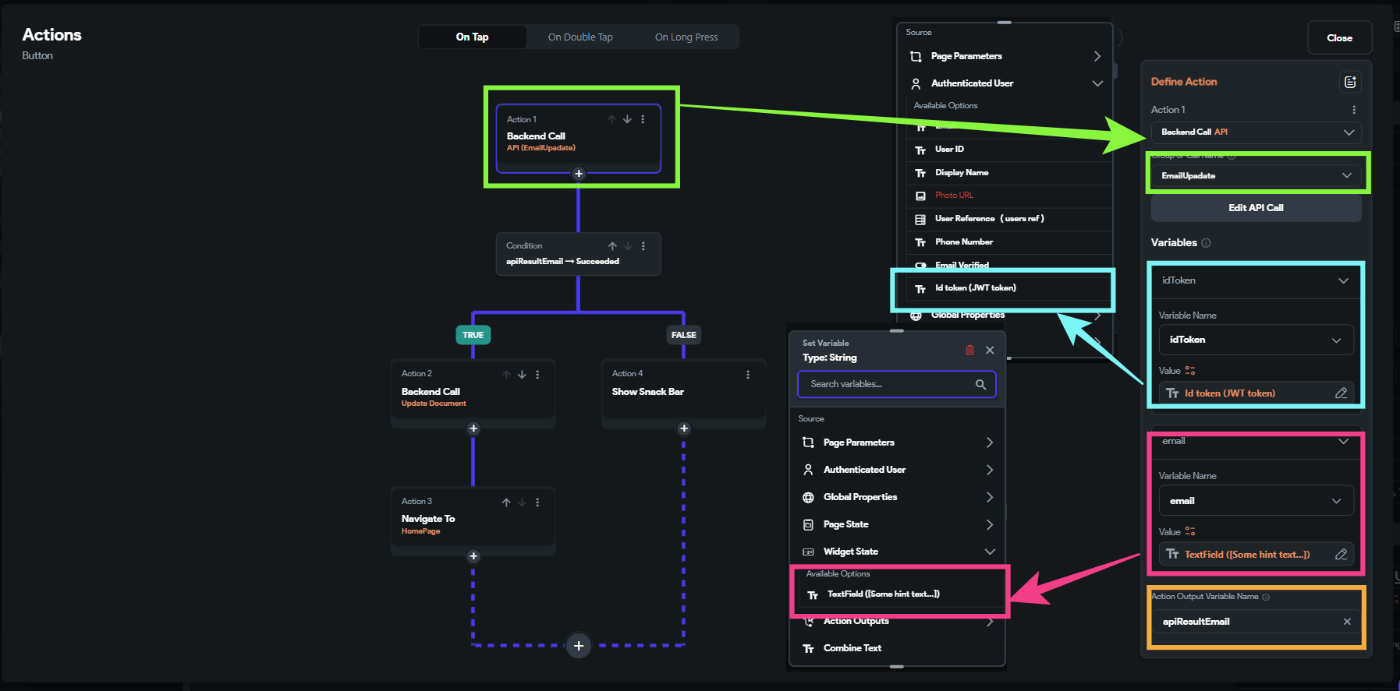Move Action 1 down with arrow icon
This screenshot has width=1400, height=691.
[x=627, y=119]
